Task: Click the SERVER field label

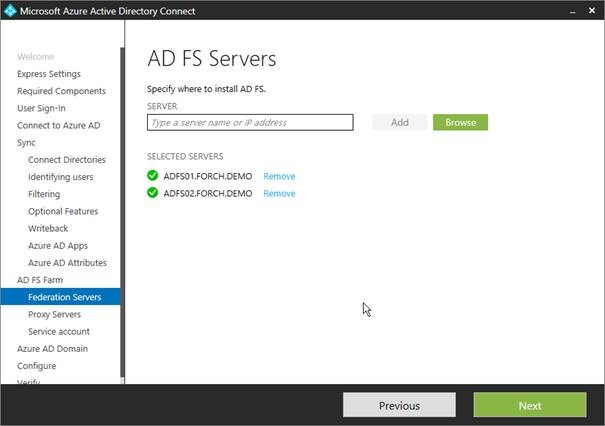Action: tap(162, 106)
